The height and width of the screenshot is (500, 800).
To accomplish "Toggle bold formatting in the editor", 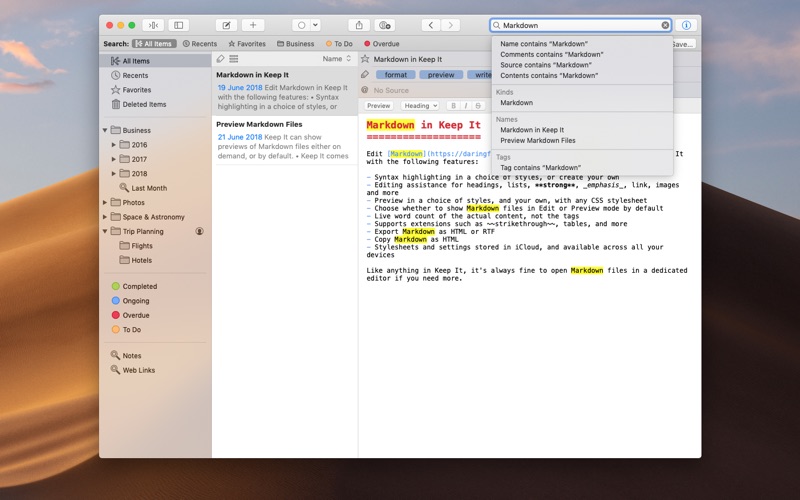I will 453,106.
